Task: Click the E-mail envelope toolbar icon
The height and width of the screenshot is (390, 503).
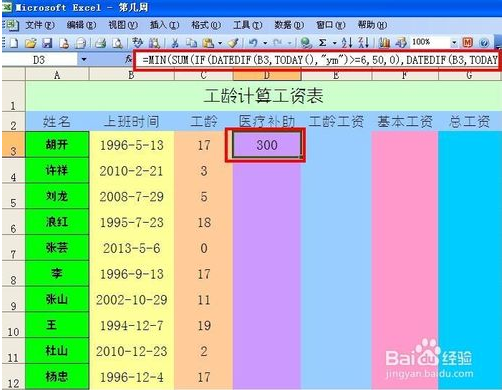Action: click(80, 43)
